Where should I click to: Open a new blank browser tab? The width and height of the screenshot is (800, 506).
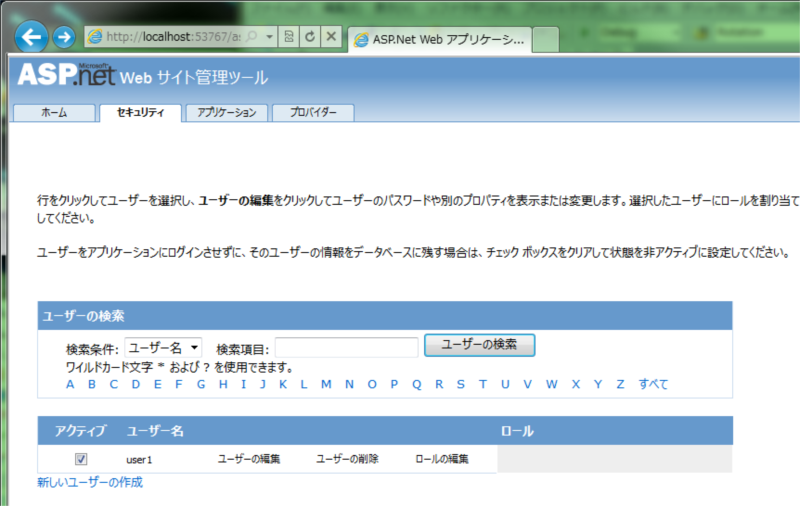click(x=545, y=40)
